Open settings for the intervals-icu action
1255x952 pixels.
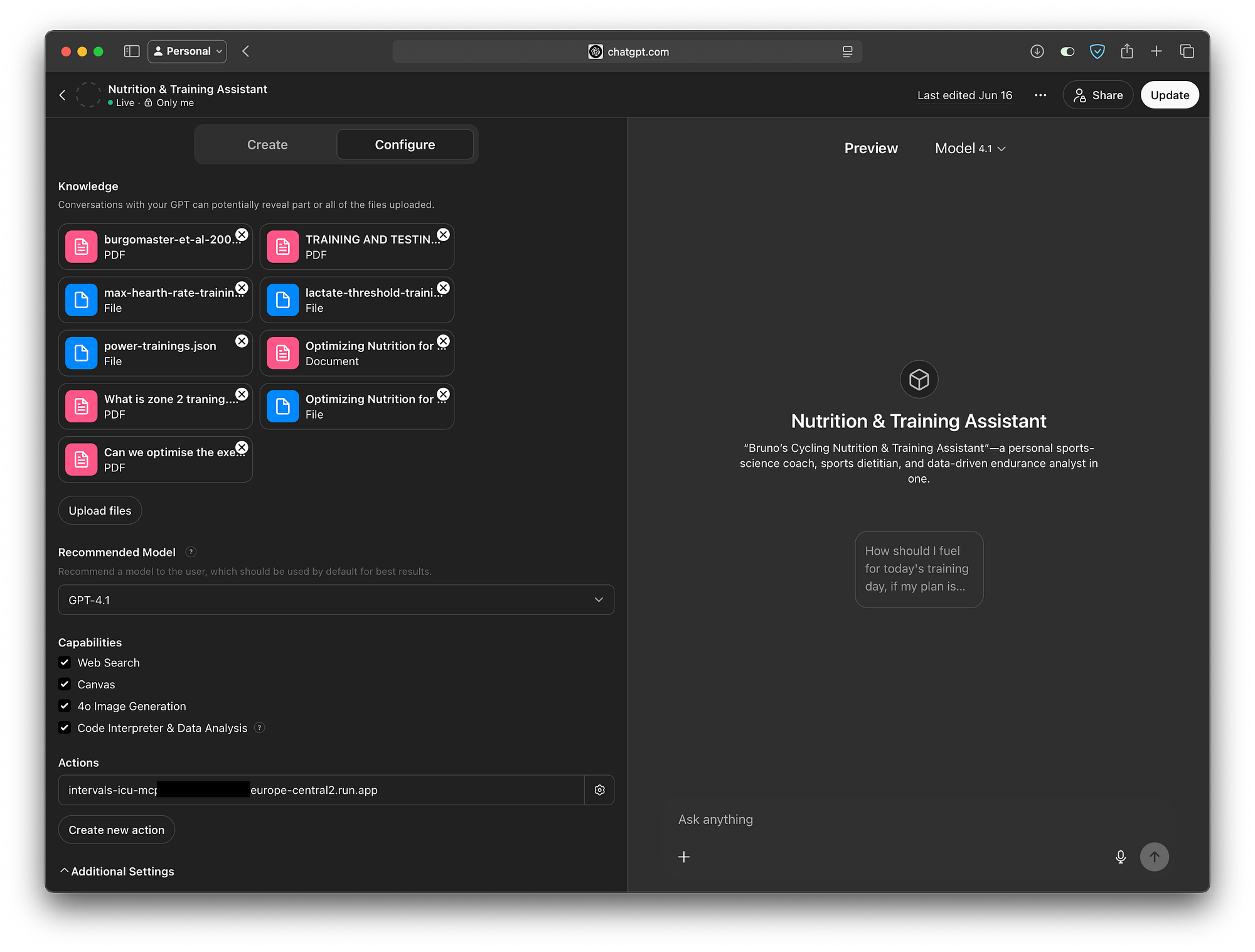coord(599,789)
